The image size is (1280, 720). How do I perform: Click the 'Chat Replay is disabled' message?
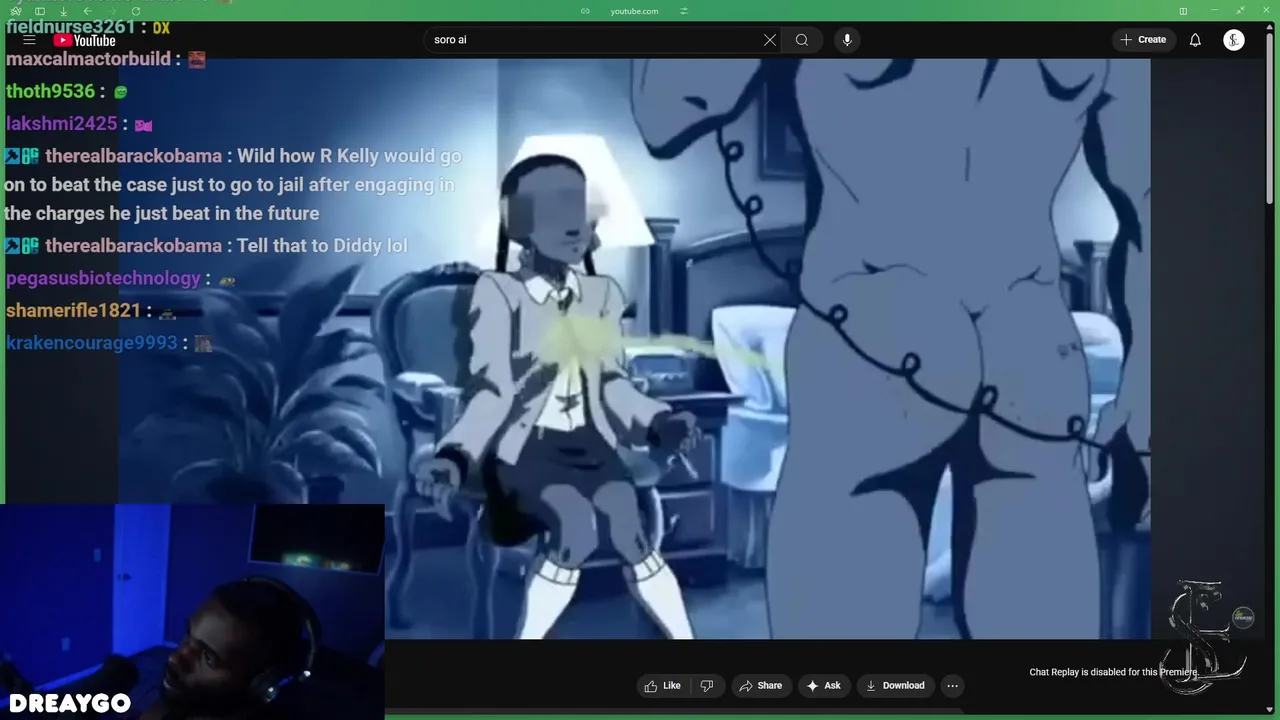point(1114,672)
